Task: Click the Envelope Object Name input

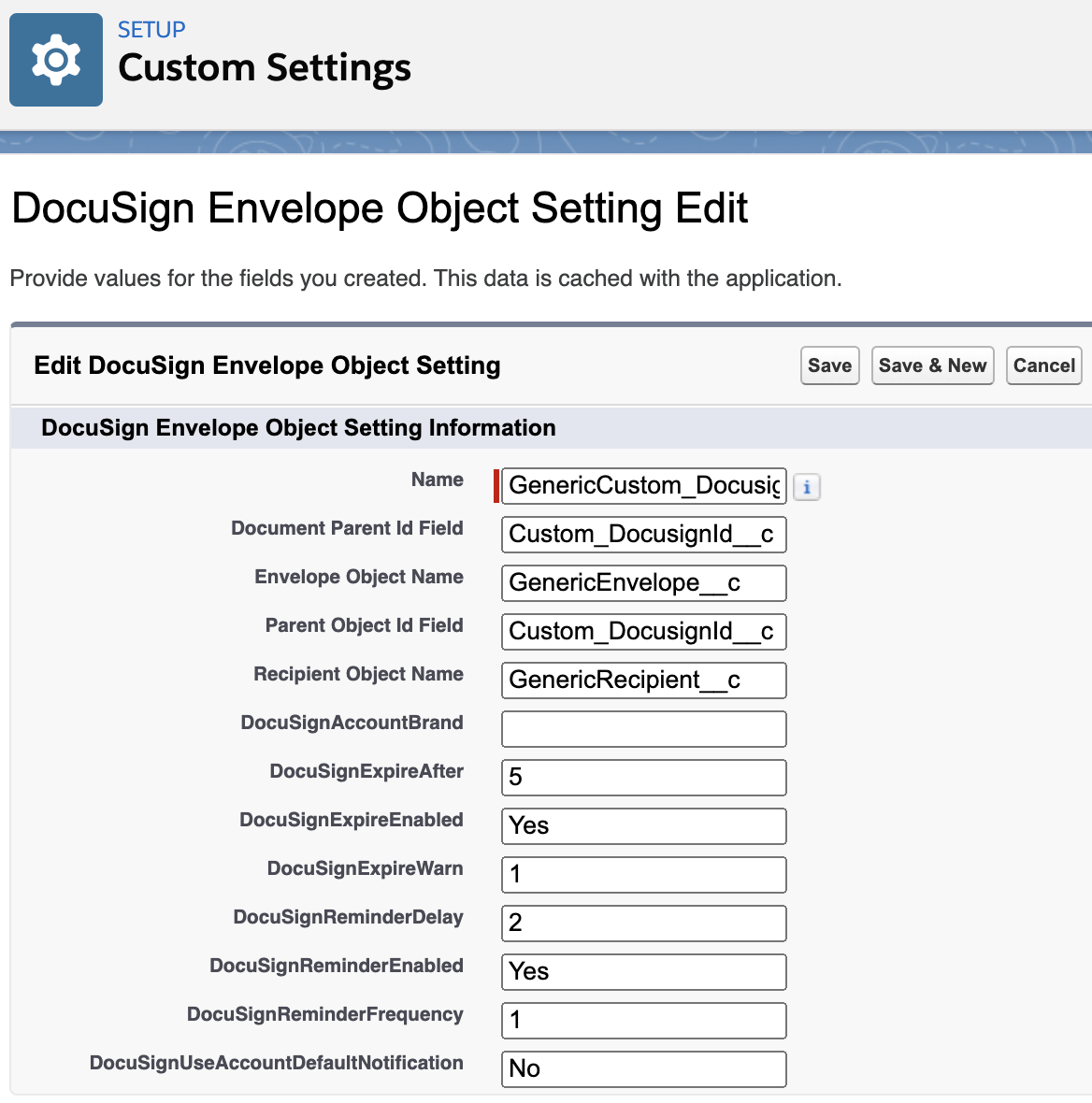Action: coord(644,583)
